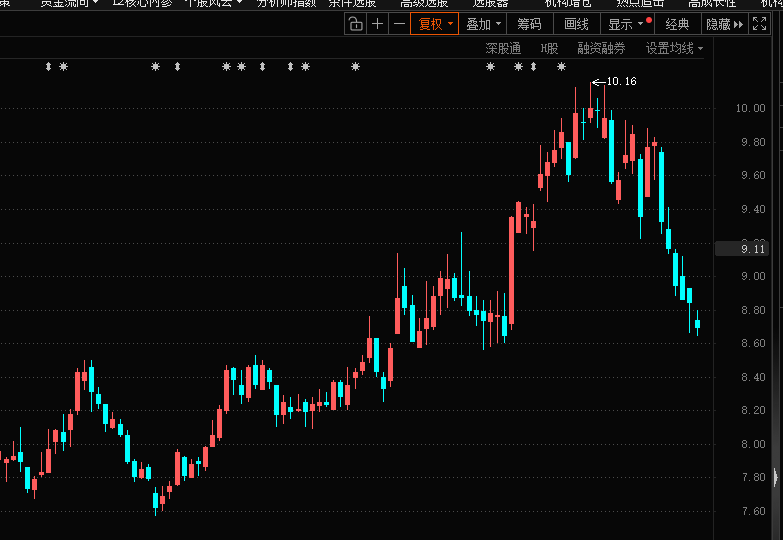Click the 隐藏 hide panel button

click(724, 24)
